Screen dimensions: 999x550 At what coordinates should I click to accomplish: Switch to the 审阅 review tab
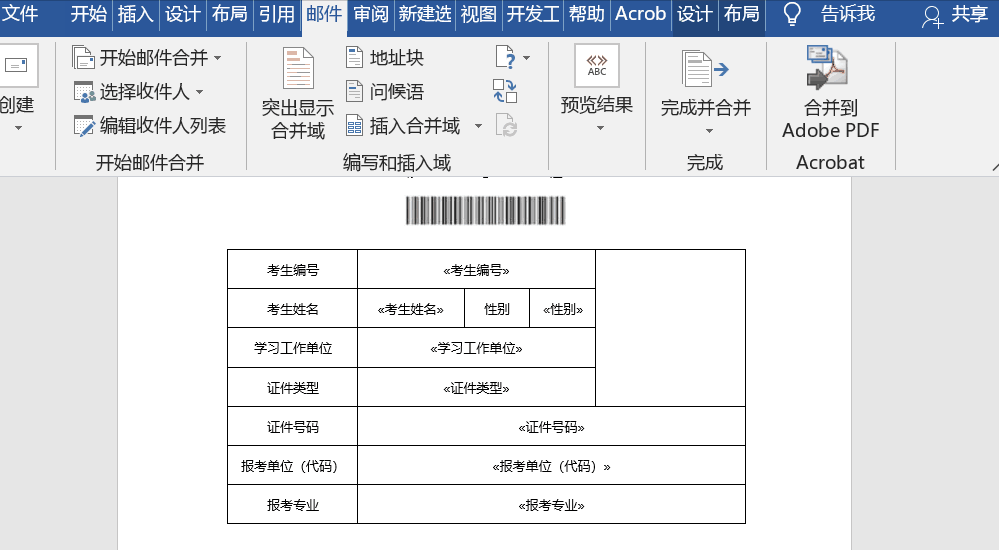tap(371, 13)
